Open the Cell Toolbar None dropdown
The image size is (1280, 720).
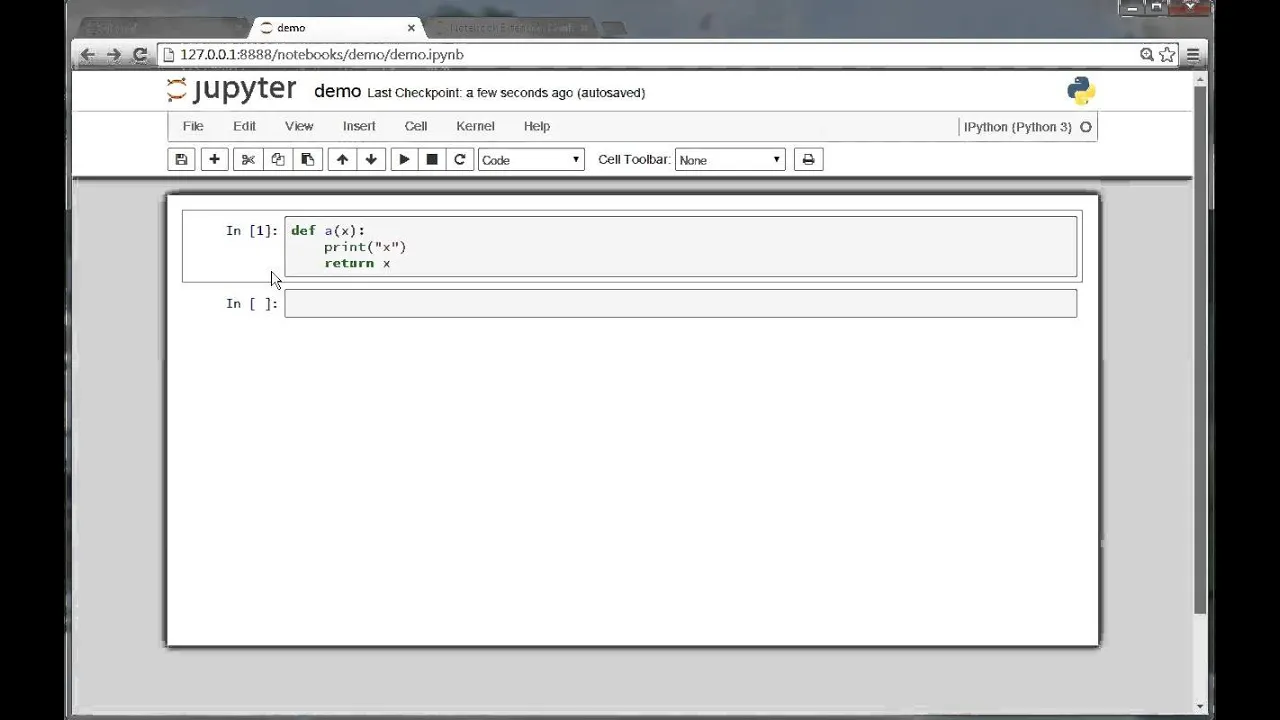pyautogui.click(x=730, y=160)
